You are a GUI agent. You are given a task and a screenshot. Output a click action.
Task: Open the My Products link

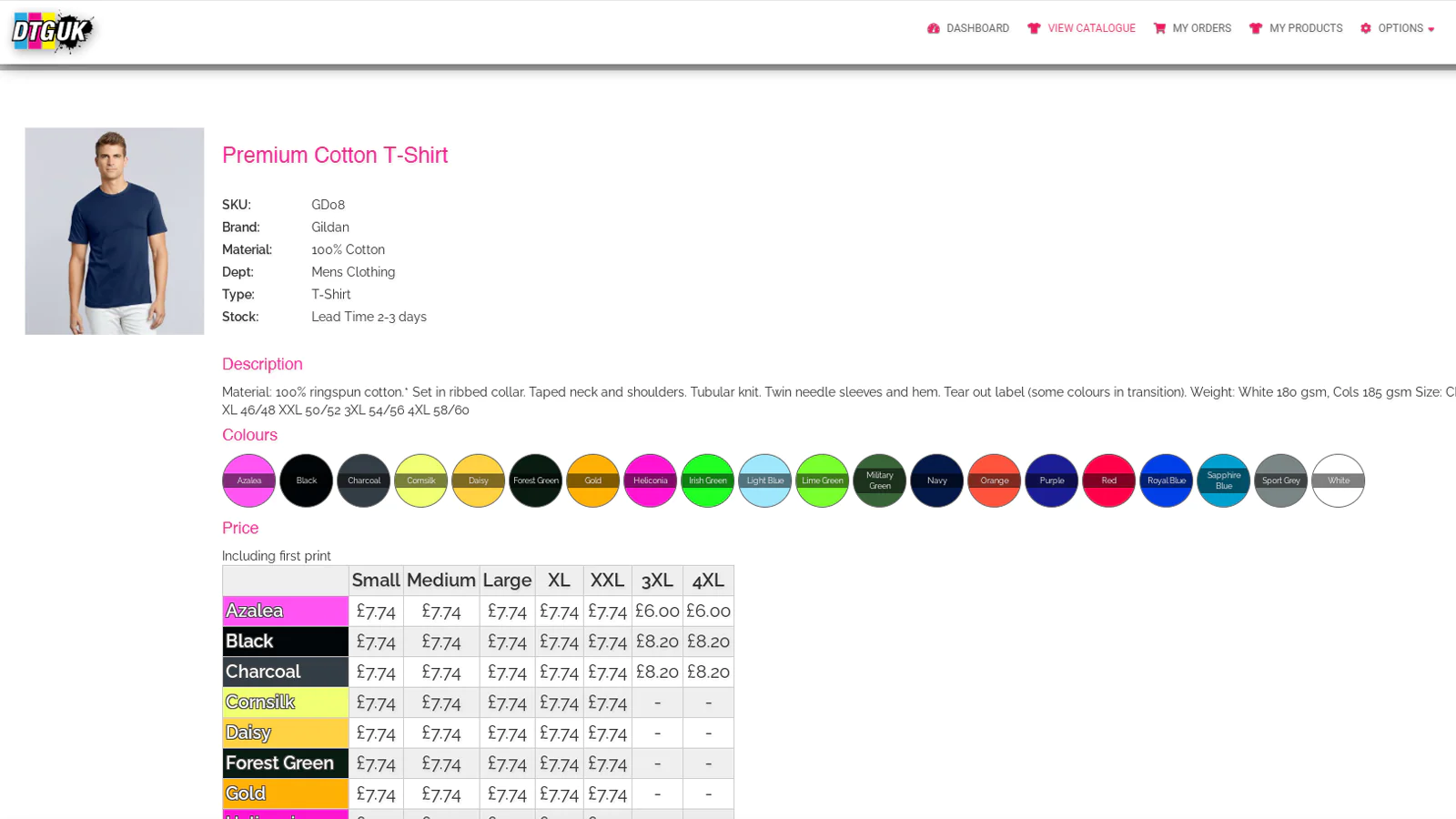pos(1306,29)
